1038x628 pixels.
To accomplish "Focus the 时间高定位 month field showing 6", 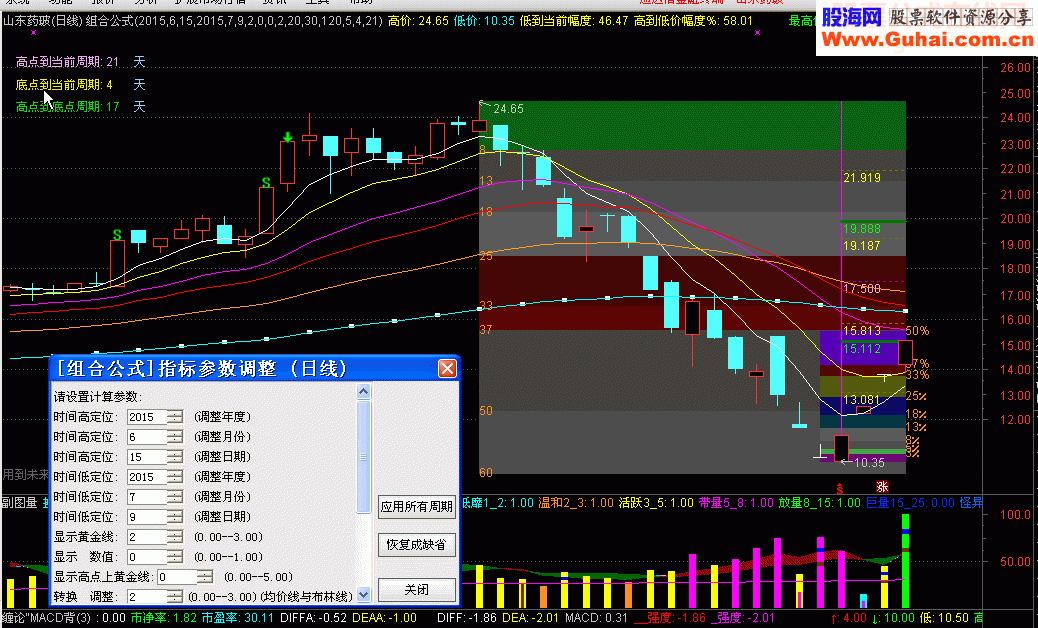I will (x=147, y=437).
